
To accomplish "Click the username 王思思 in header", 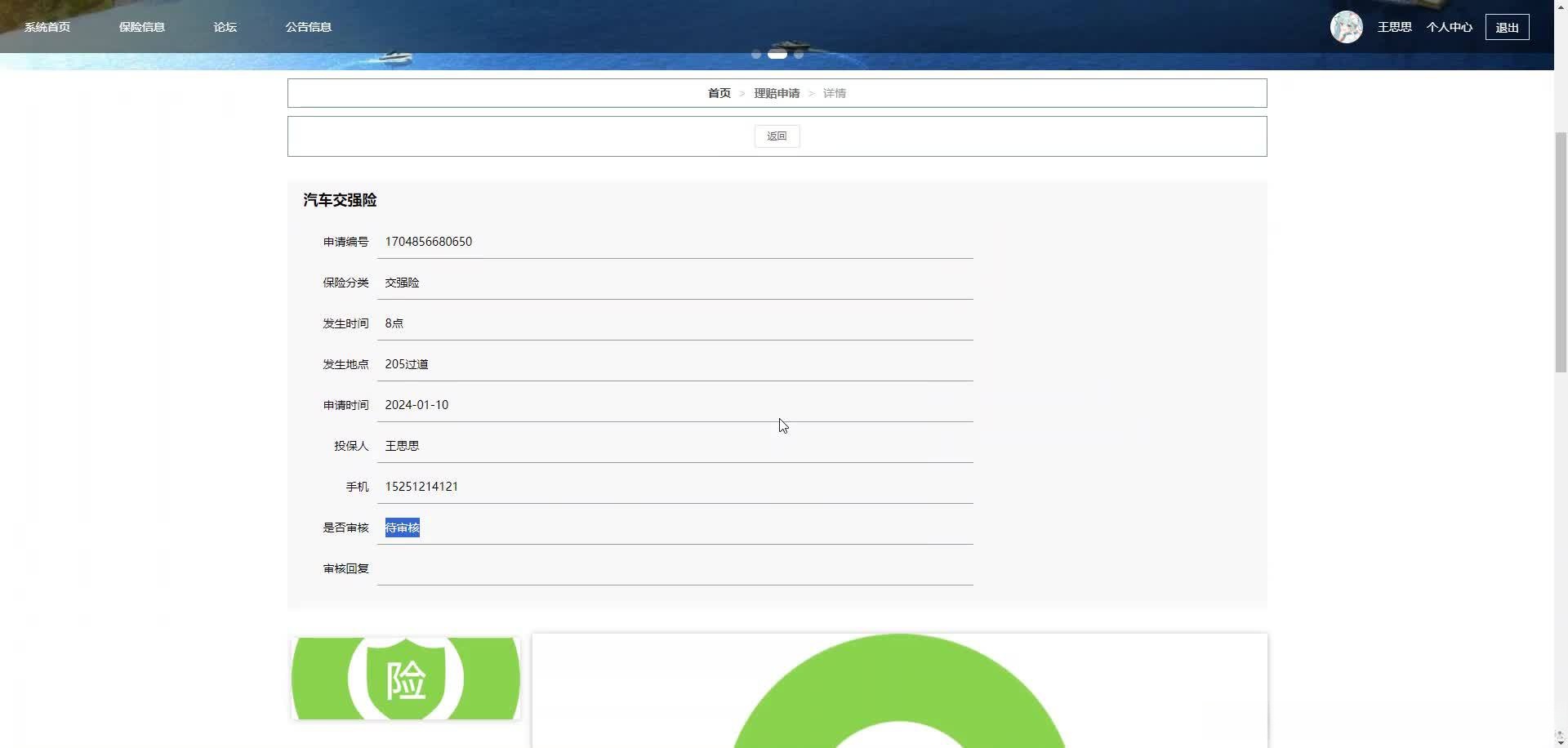I will [x=1395, y=27].
